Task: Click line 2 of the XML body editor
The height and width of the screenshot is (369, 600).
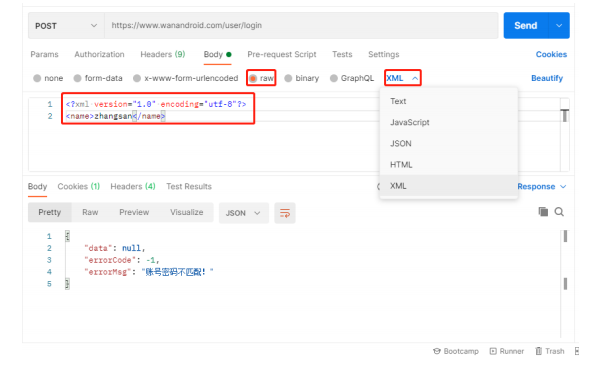Action: pos(115,116)
